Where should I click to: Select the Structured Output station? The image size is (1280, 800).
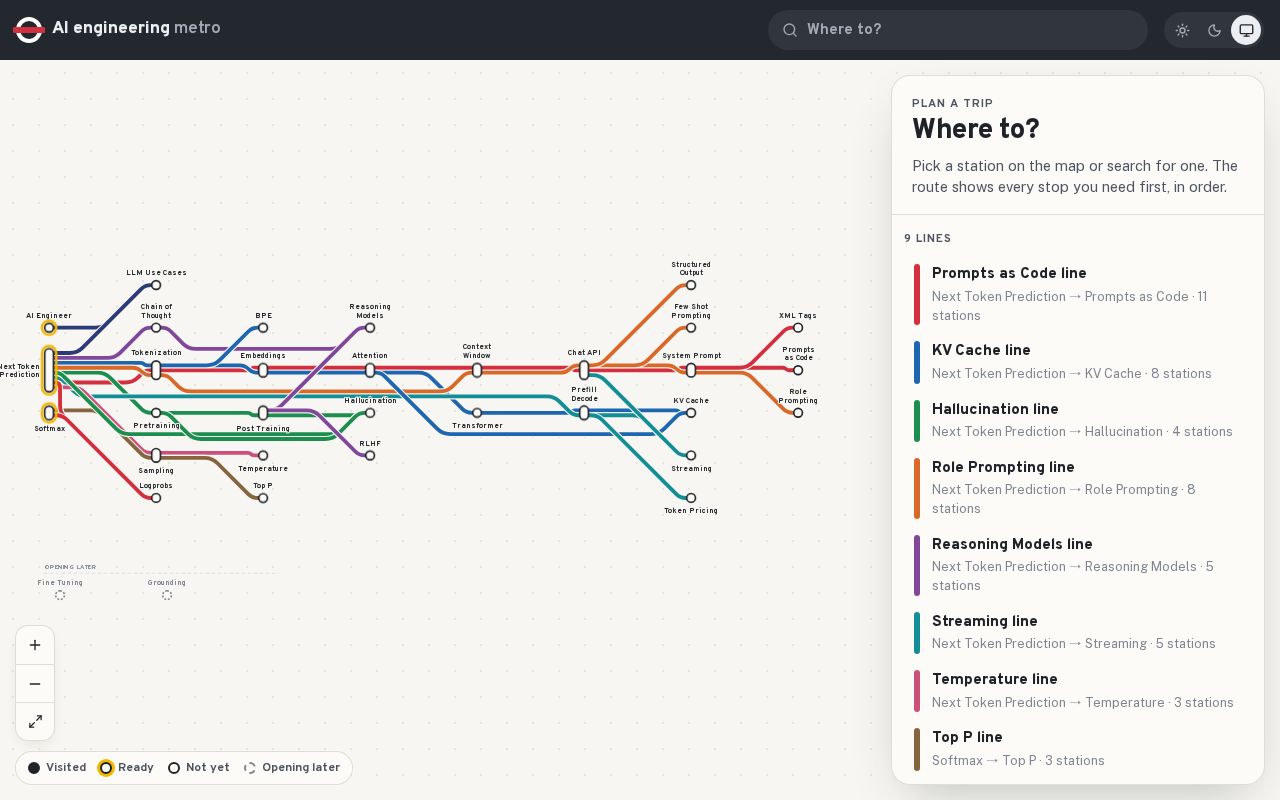click(691, 285)
